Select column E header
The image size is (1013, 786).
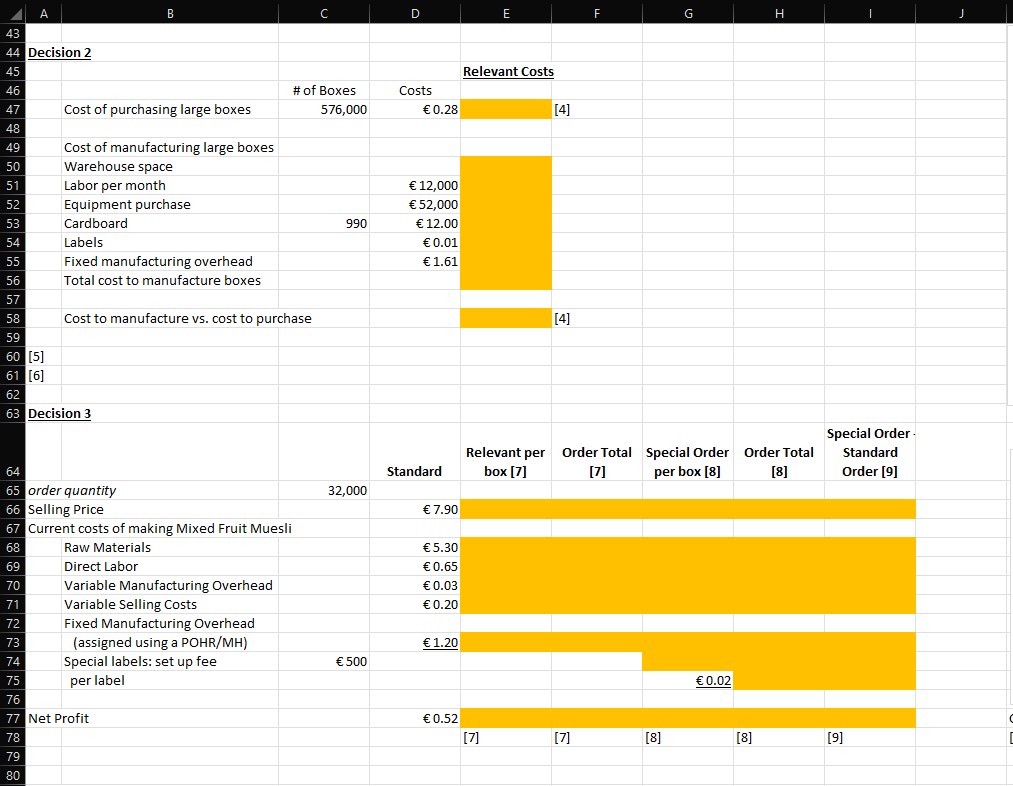click(506, 12)
